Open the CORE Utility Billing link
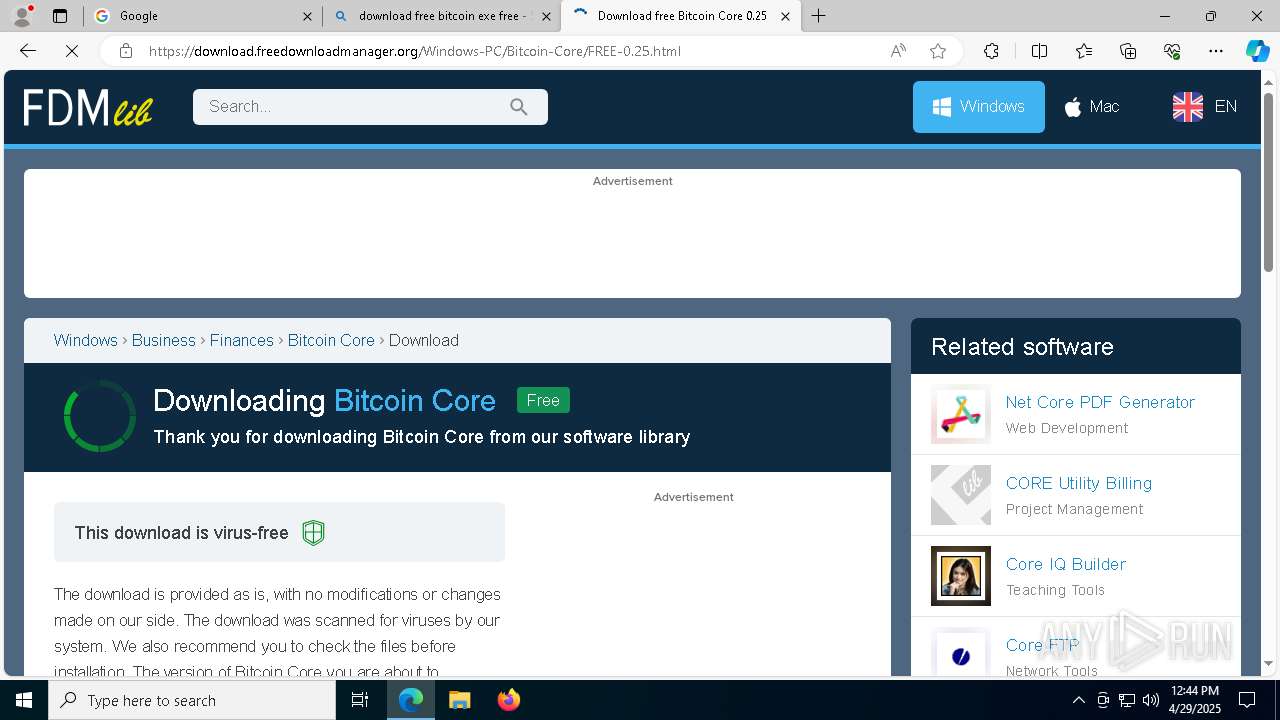The width and height of the screenshot is (1280, 720). click(1079, 483)
